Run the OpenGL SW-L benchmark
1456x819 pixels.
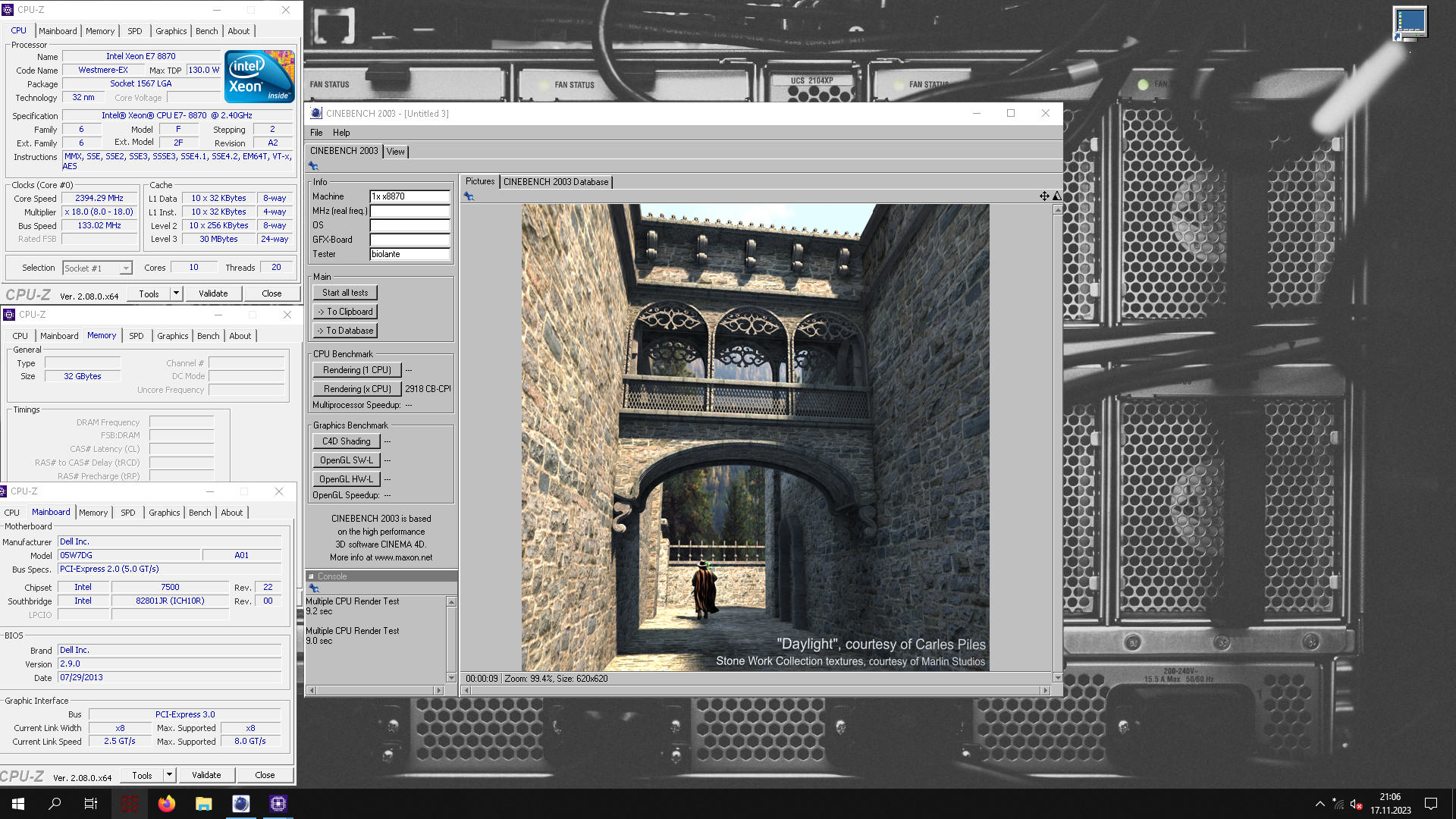pyautogui.click(x=347, y=460)
